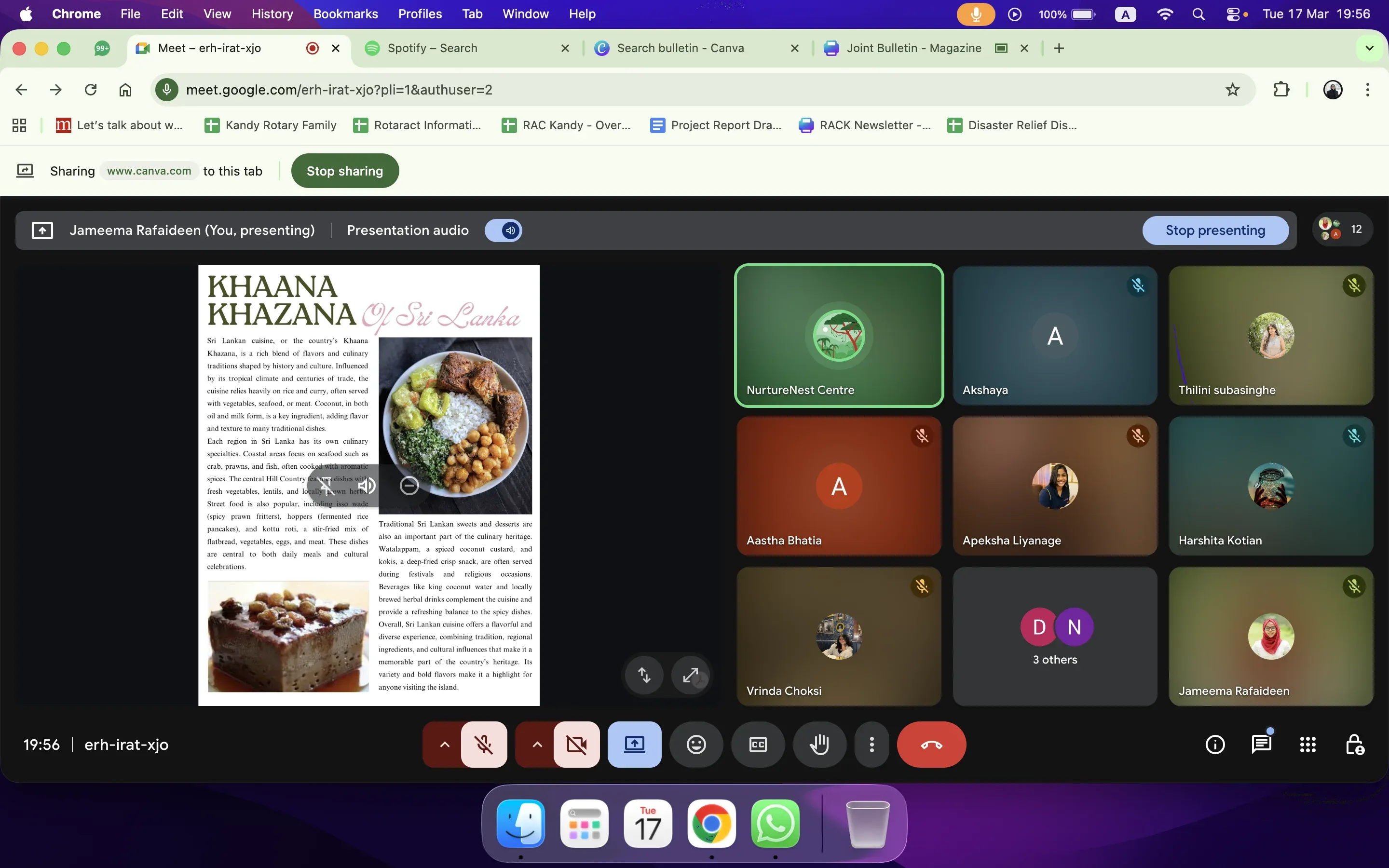
Task: Turn on the camera in the call bar
Action: 576,745
